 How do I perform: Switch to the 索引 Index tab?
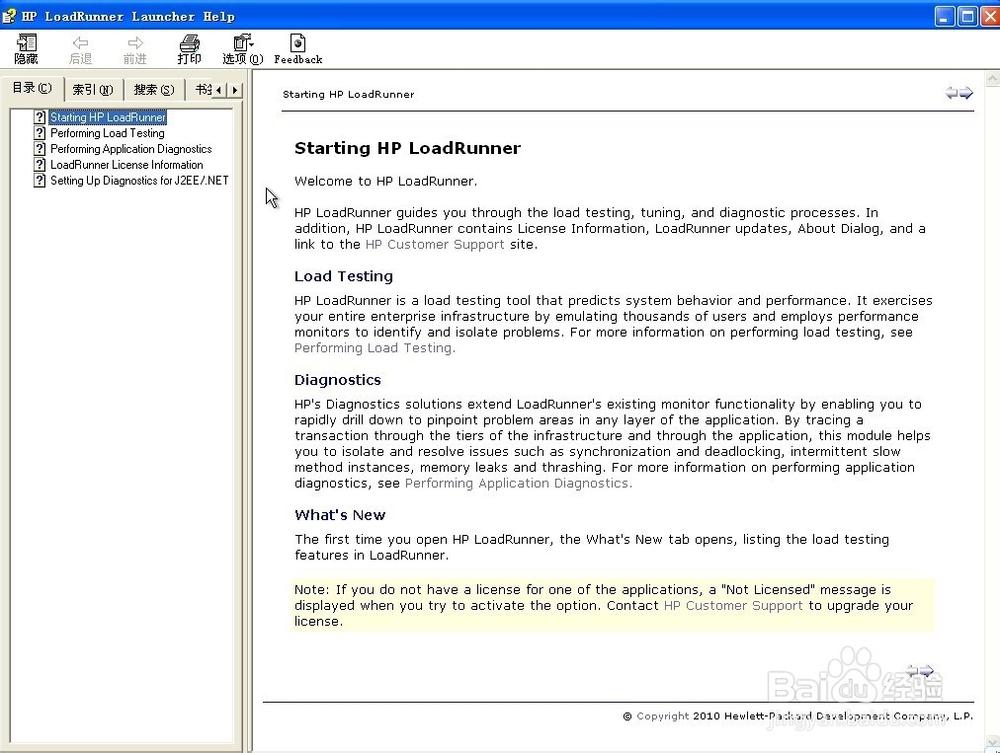click(91, 89)
